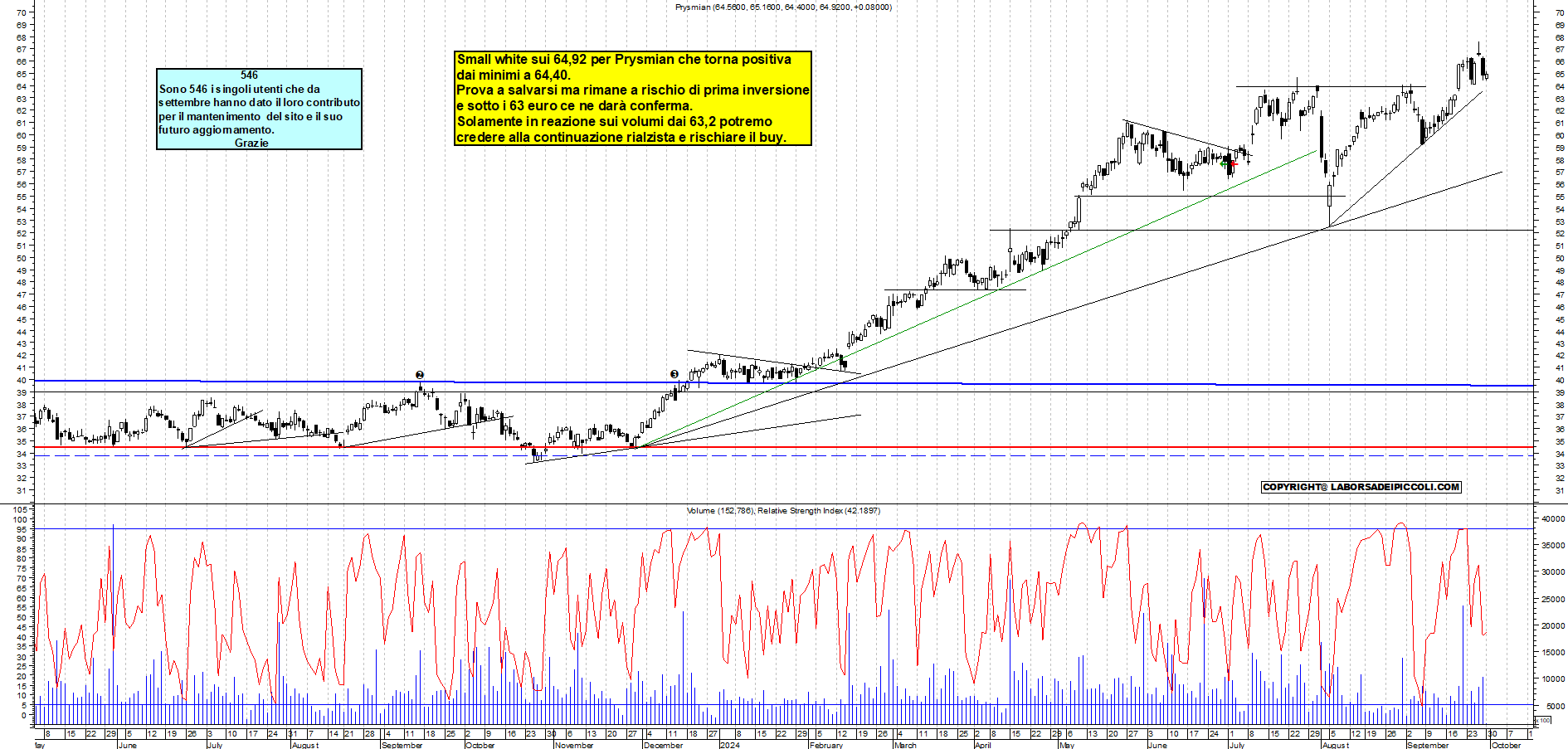Click the 'credere alla continuazione rialzista' line
The height and width of the screenshot is (749, 1568).
[621, 138]
